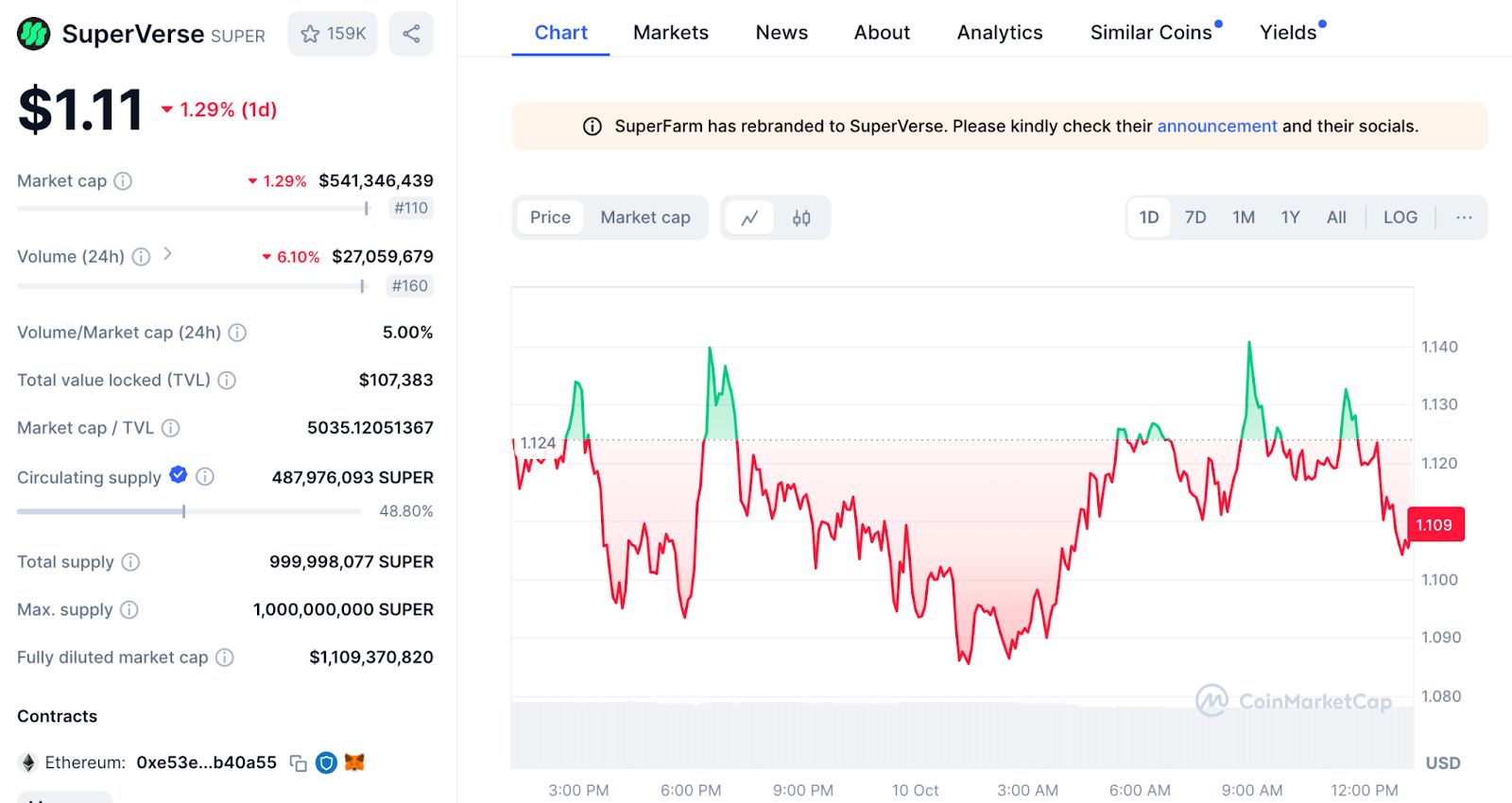Expand Volume (24h) chevron arrow
Image resolution: width=1512 pixels, height=803 pixels.
coord(167,254)
